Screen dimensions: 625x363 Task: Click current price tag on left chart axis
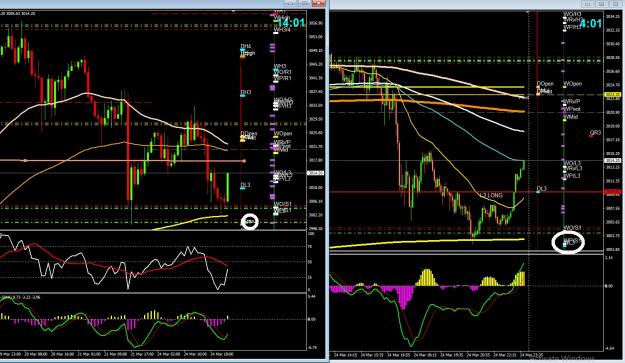(x=315, y=173)
